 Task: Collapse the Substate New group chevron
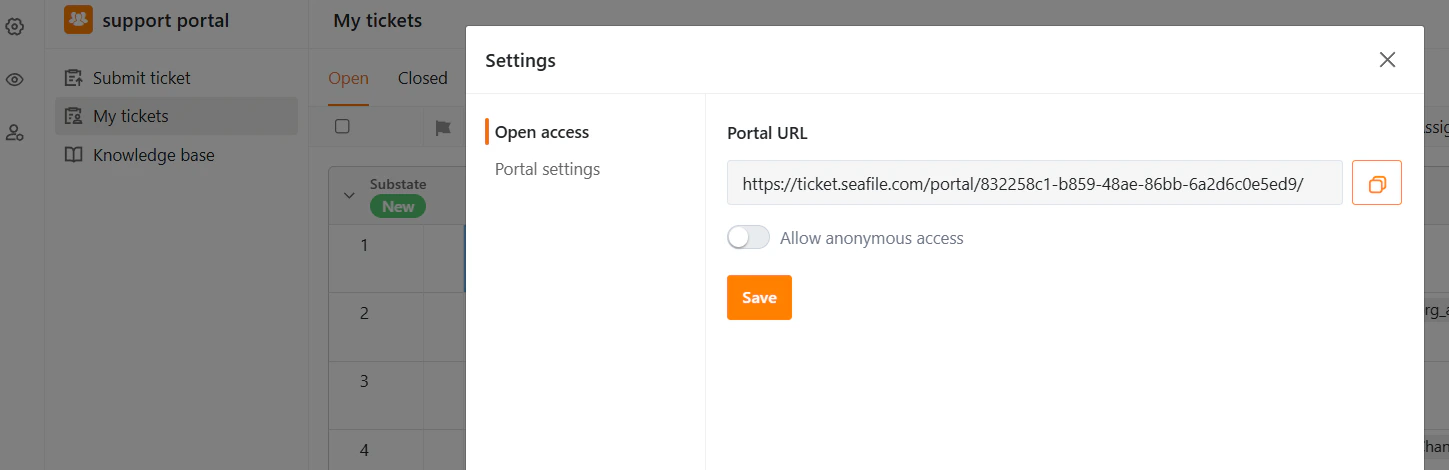coord(349,196)
